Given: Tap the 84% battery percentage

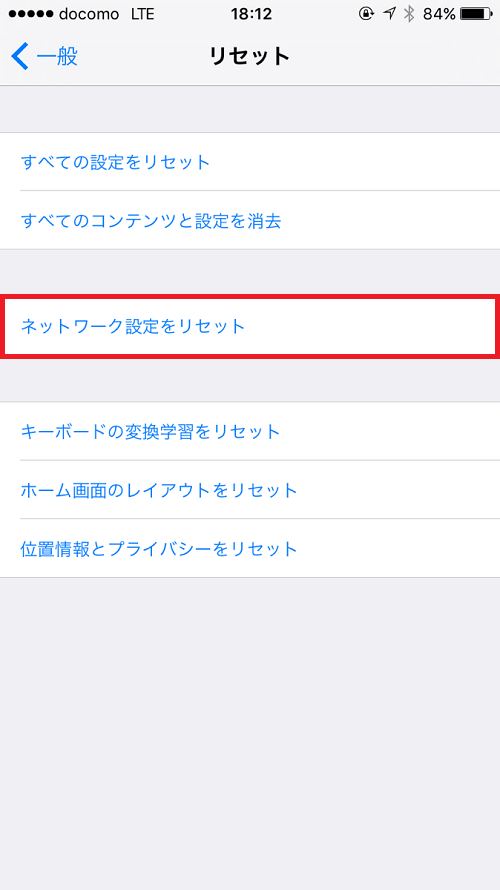Looking at the screenshot, I should 439,14.
